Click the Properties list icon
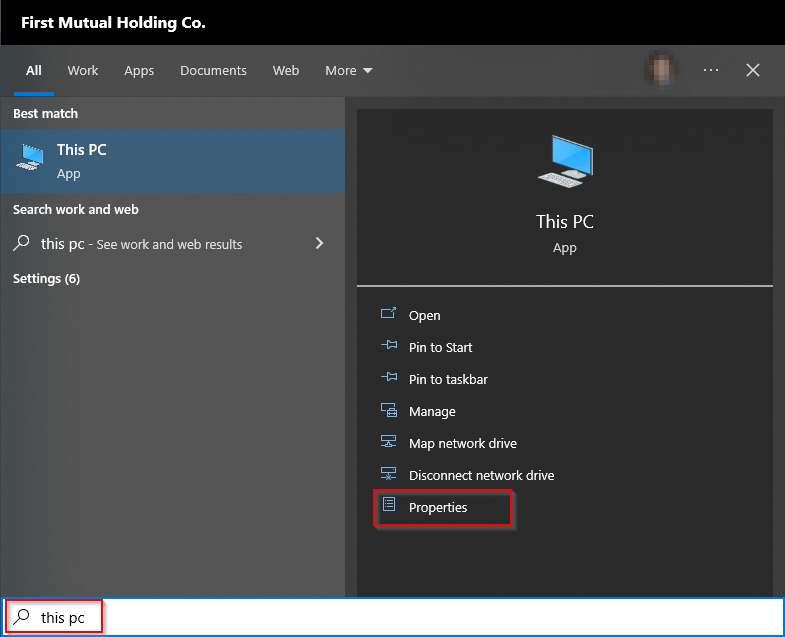 389,504
